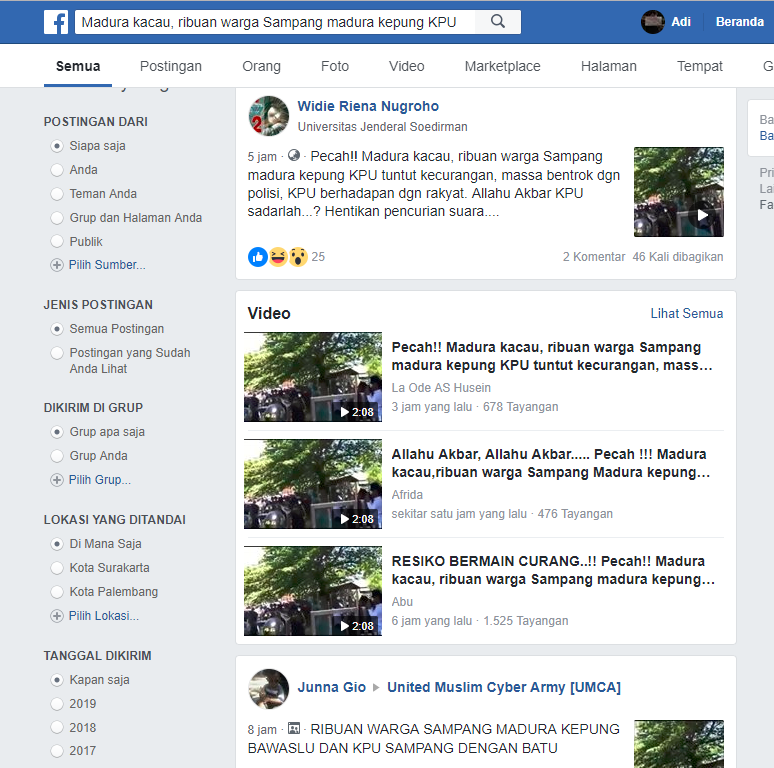
Task: Click the plus icon beside Pilih Sumber
Action: tap(57, 265)
